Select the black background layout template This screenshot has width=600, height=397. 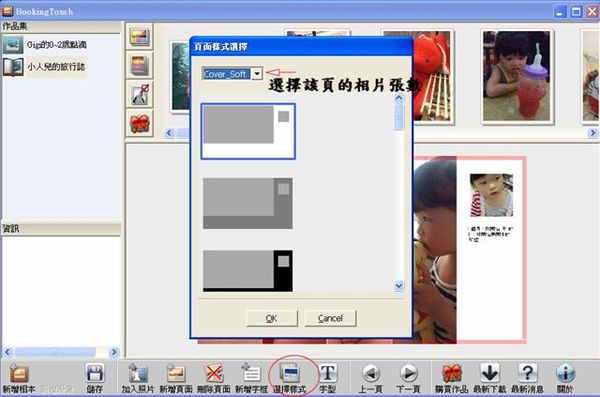[248, 271]
